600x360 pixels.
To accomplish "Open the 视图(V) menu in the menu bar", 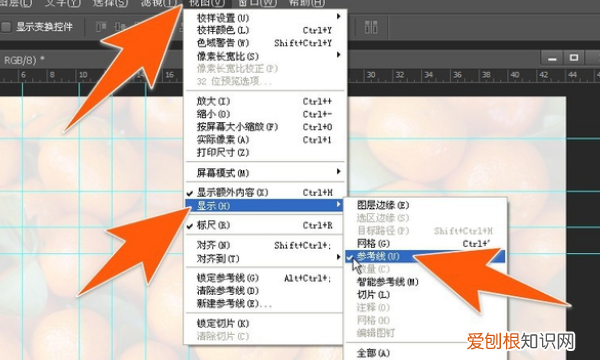I will 207,3.
